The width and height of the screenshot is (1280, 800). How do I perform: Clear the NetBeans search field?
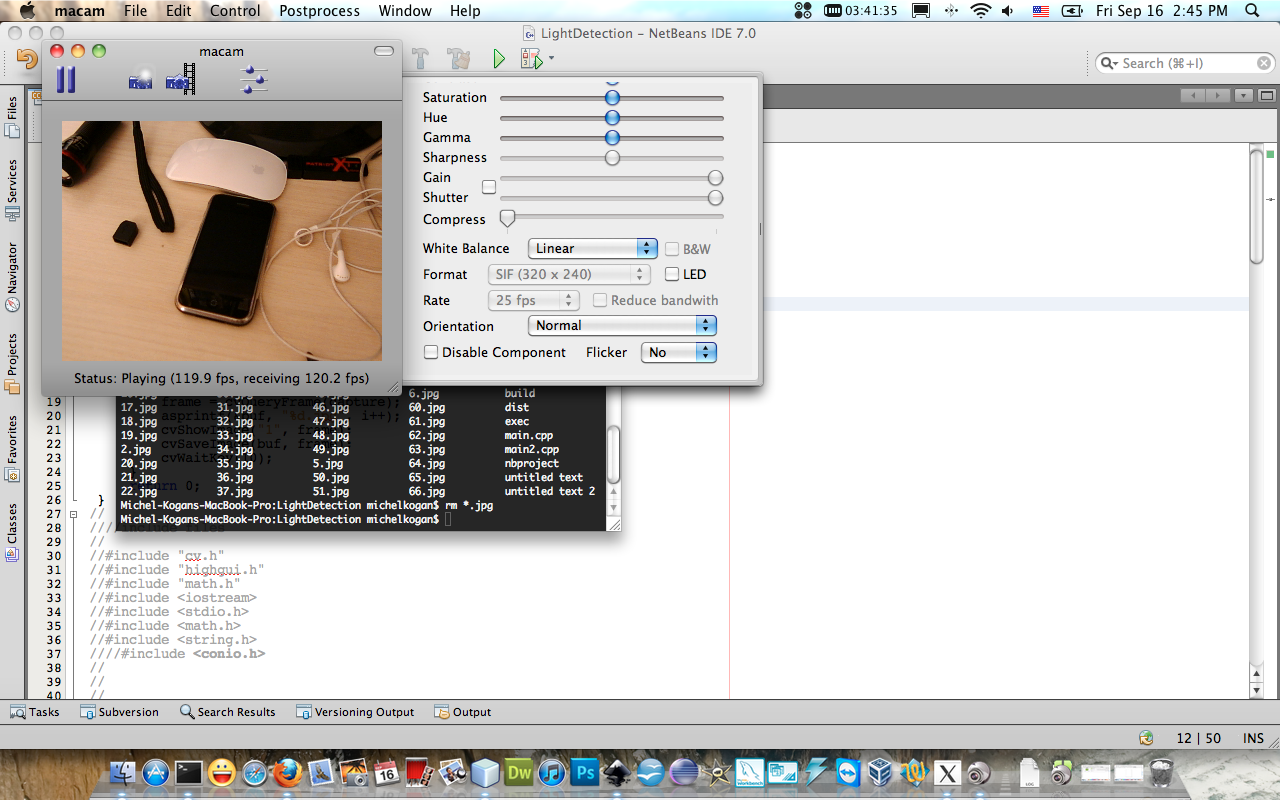pos(1264,63)
